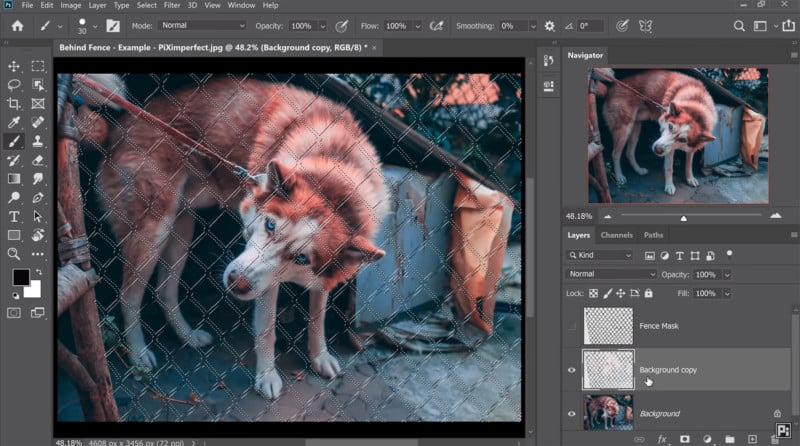The height and width of the screenshot is (446, 800).
Task: Select the Brush tool in toolbar
Action: (14, 141)
